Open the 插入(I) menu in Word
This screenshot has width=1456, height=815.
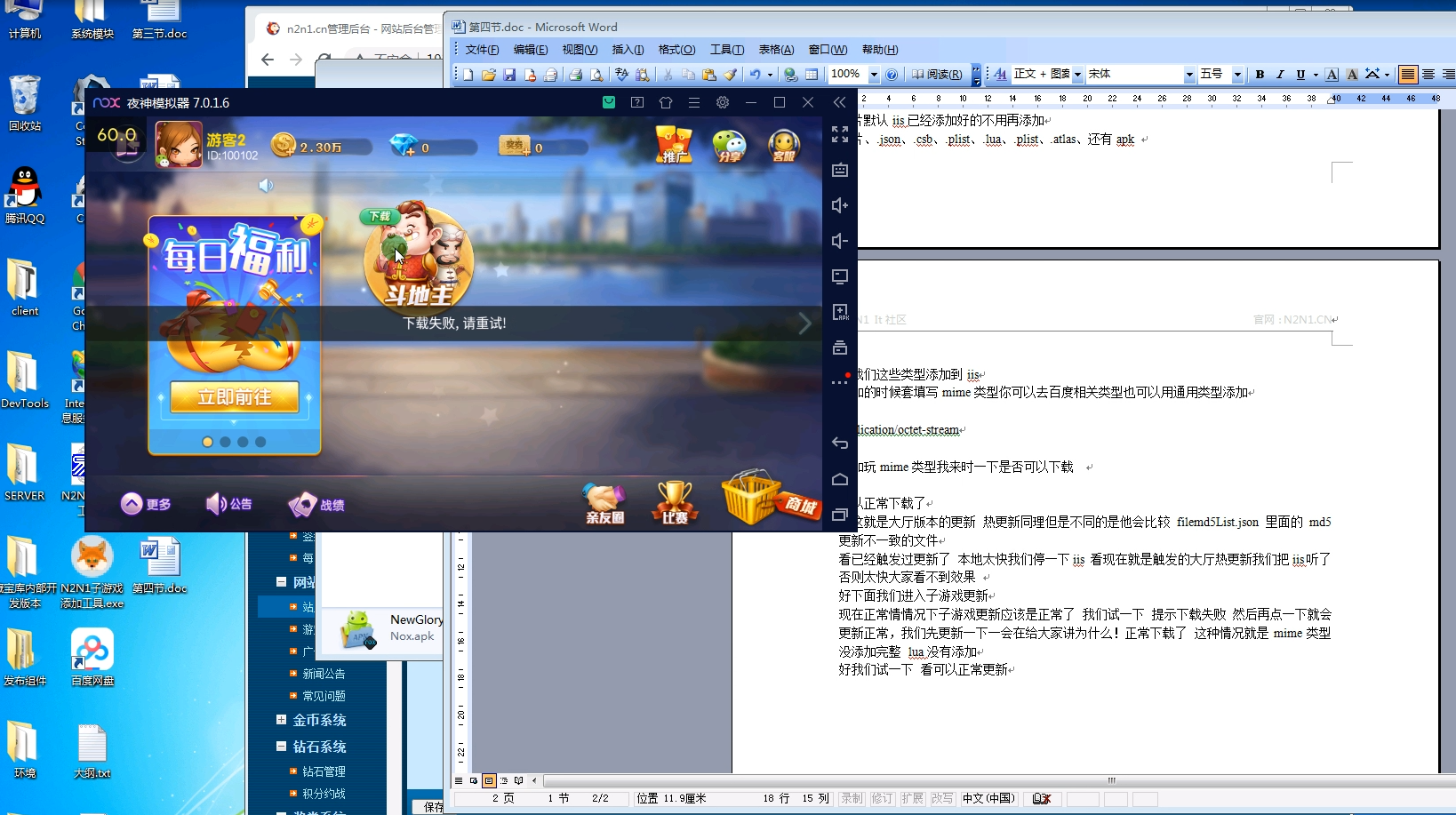pyautogui.click(x=628, y=50)
